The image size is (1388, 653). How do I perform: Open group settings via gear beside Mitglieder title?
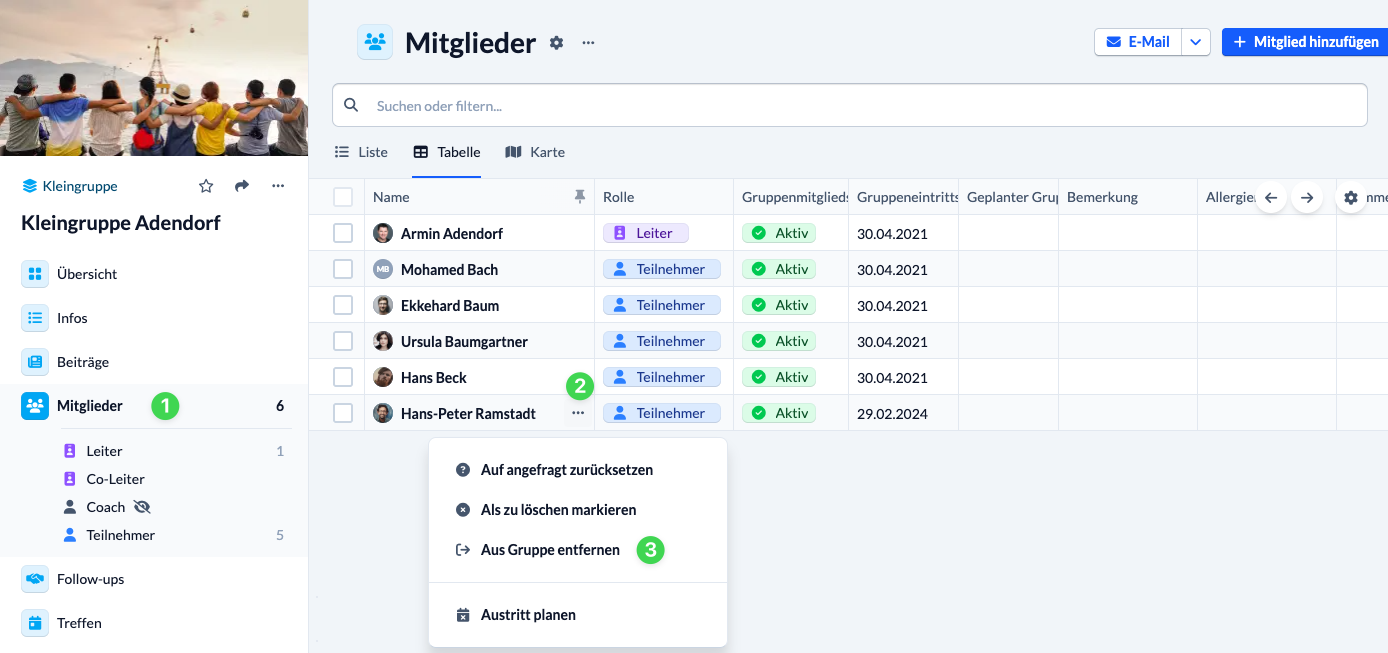coord(556,42)
